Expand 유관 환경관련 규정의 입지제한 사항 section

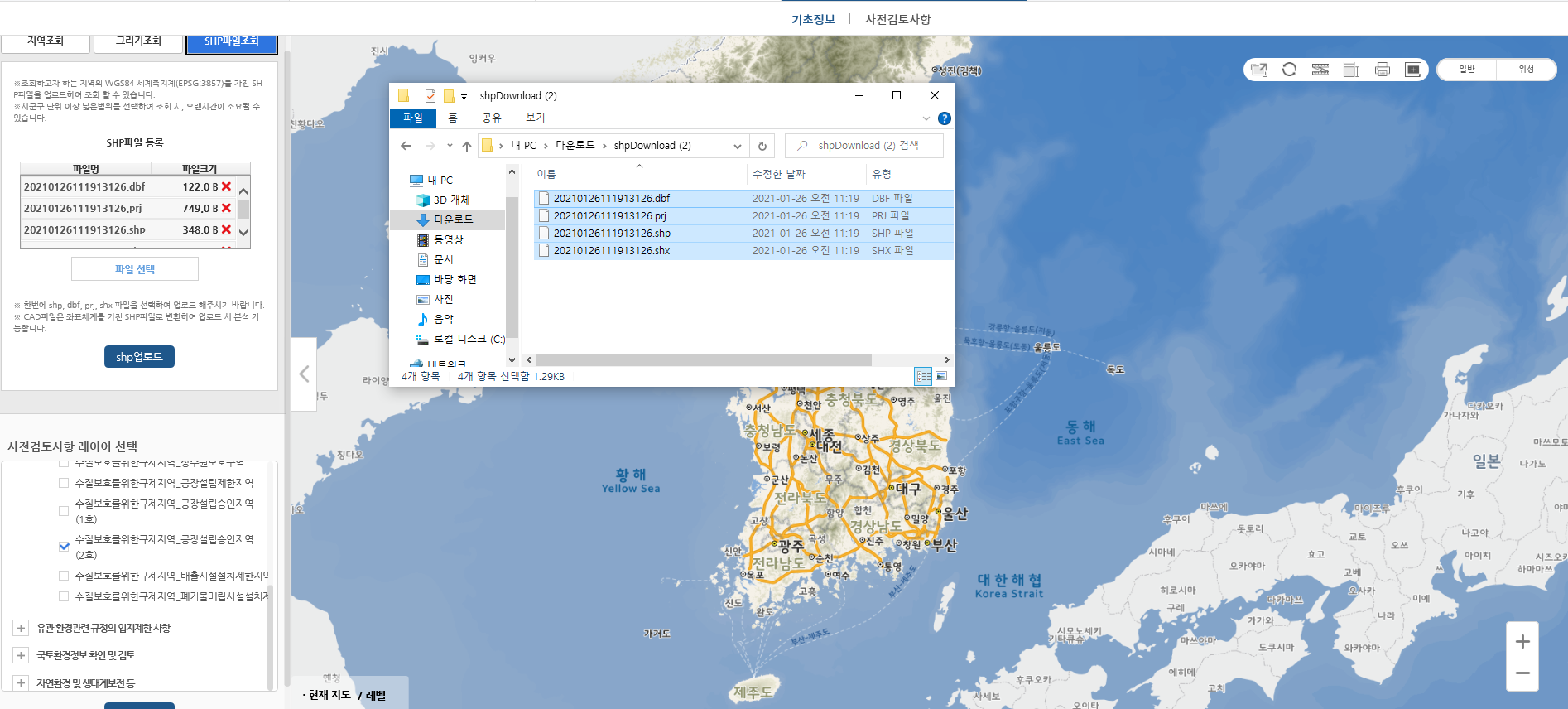[22, 628]
